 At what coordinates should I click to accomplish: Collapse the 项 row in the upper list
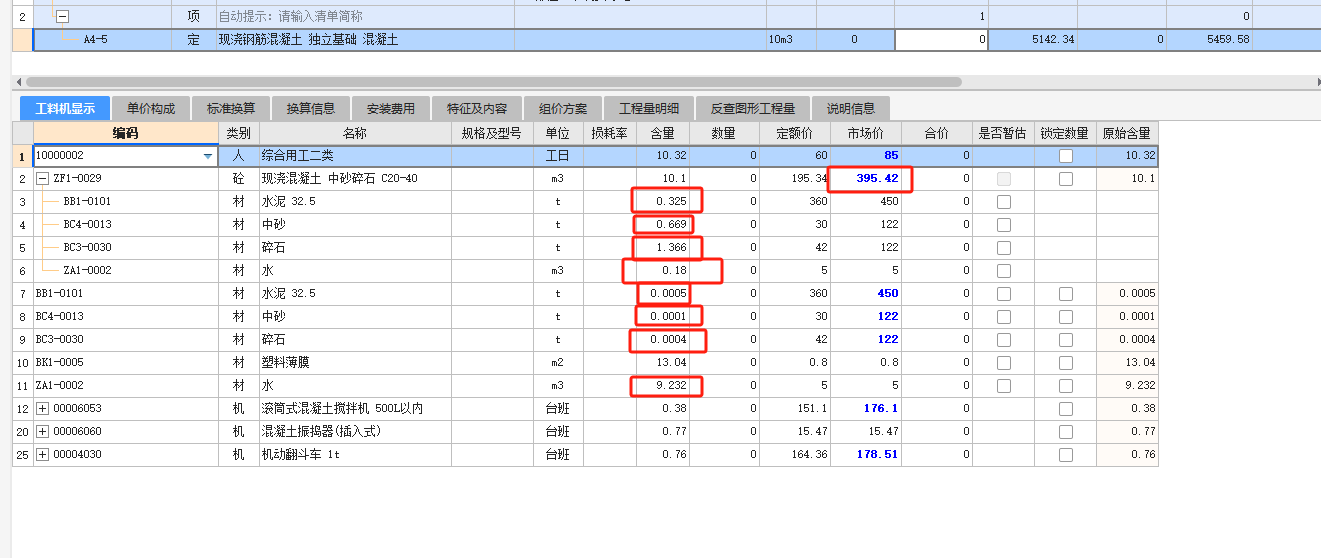tap(62, 17)
